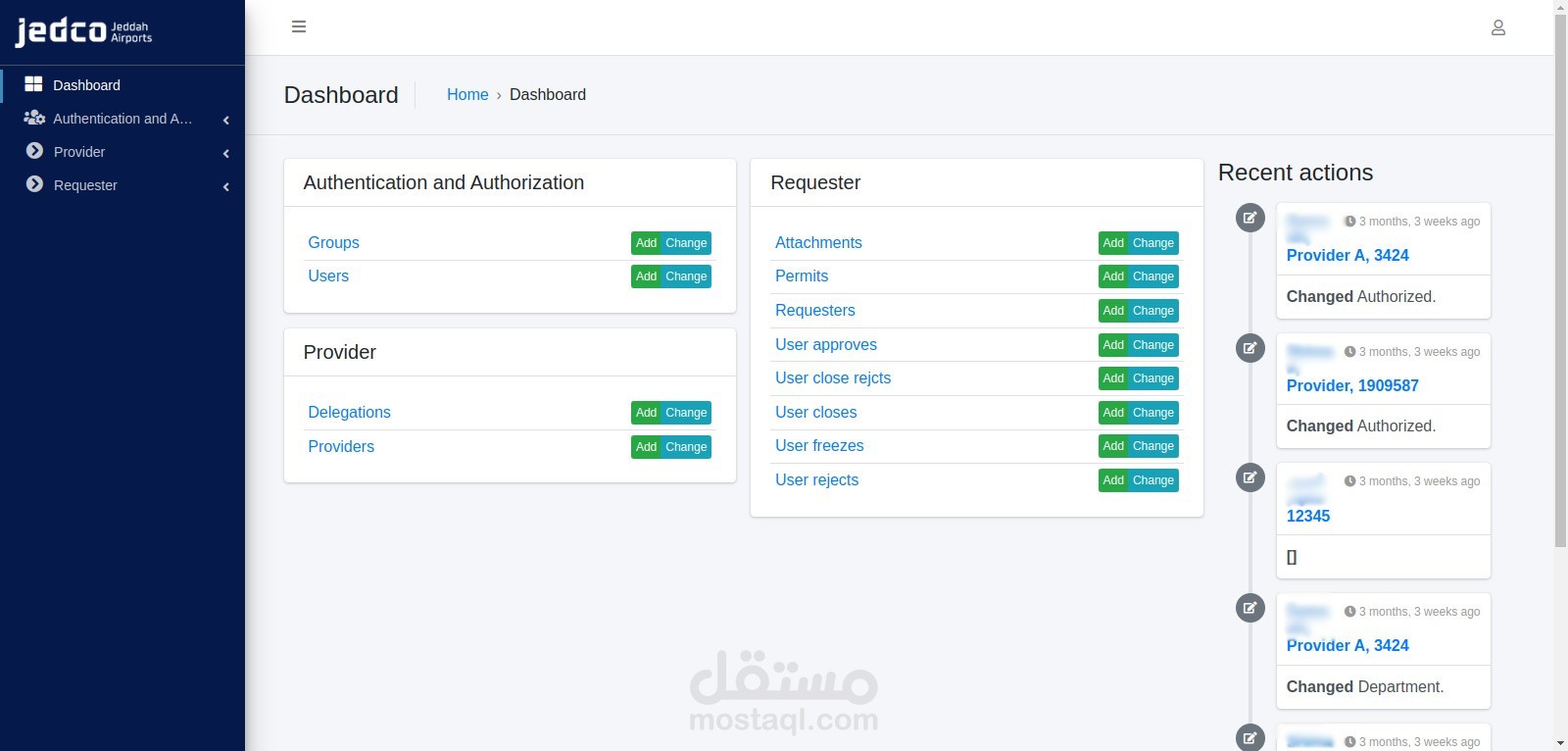Click Add button for User rejects

tap(1113, 480)
